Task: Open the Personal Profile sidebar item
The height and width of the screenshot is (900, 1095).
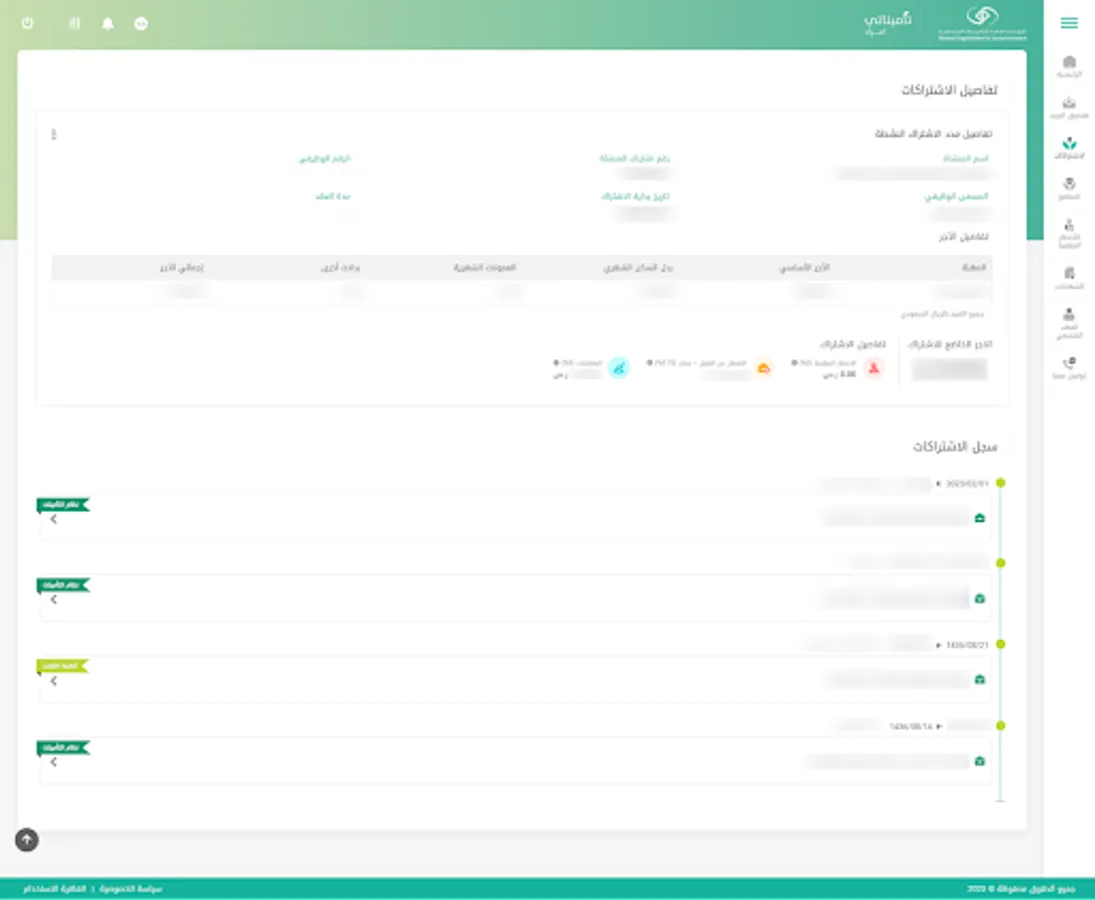Action: pos(1068,323)
